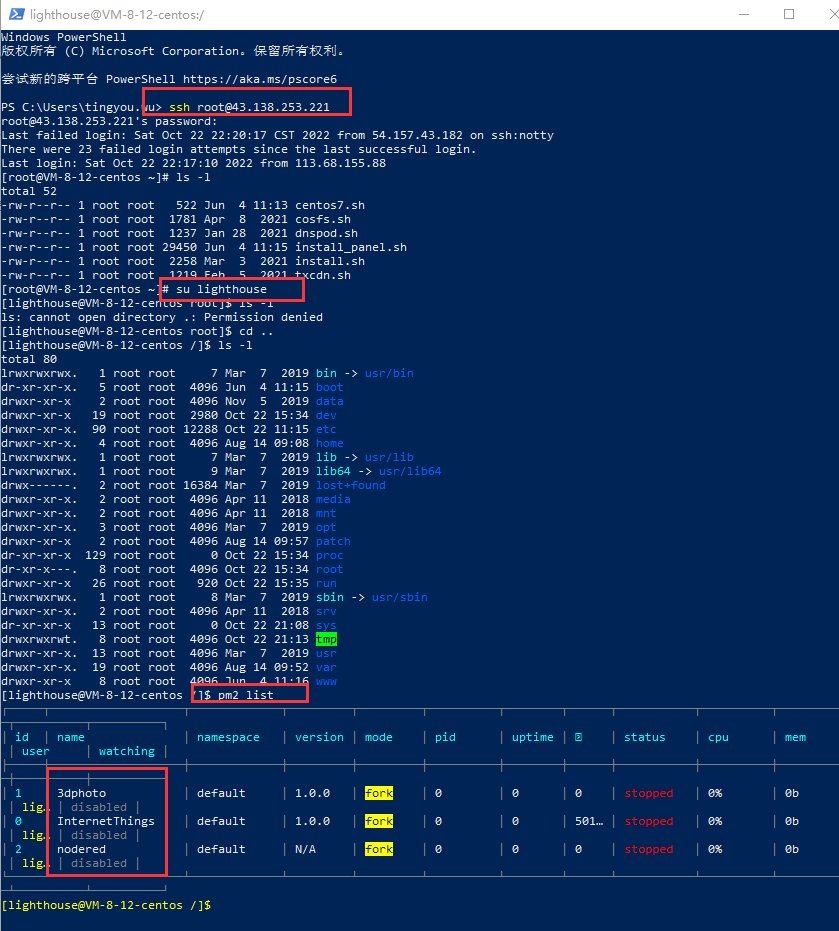Screen dimensions: 839x931
Task: Select the cosfs.sh file name
Action: [x=323, y=220]
